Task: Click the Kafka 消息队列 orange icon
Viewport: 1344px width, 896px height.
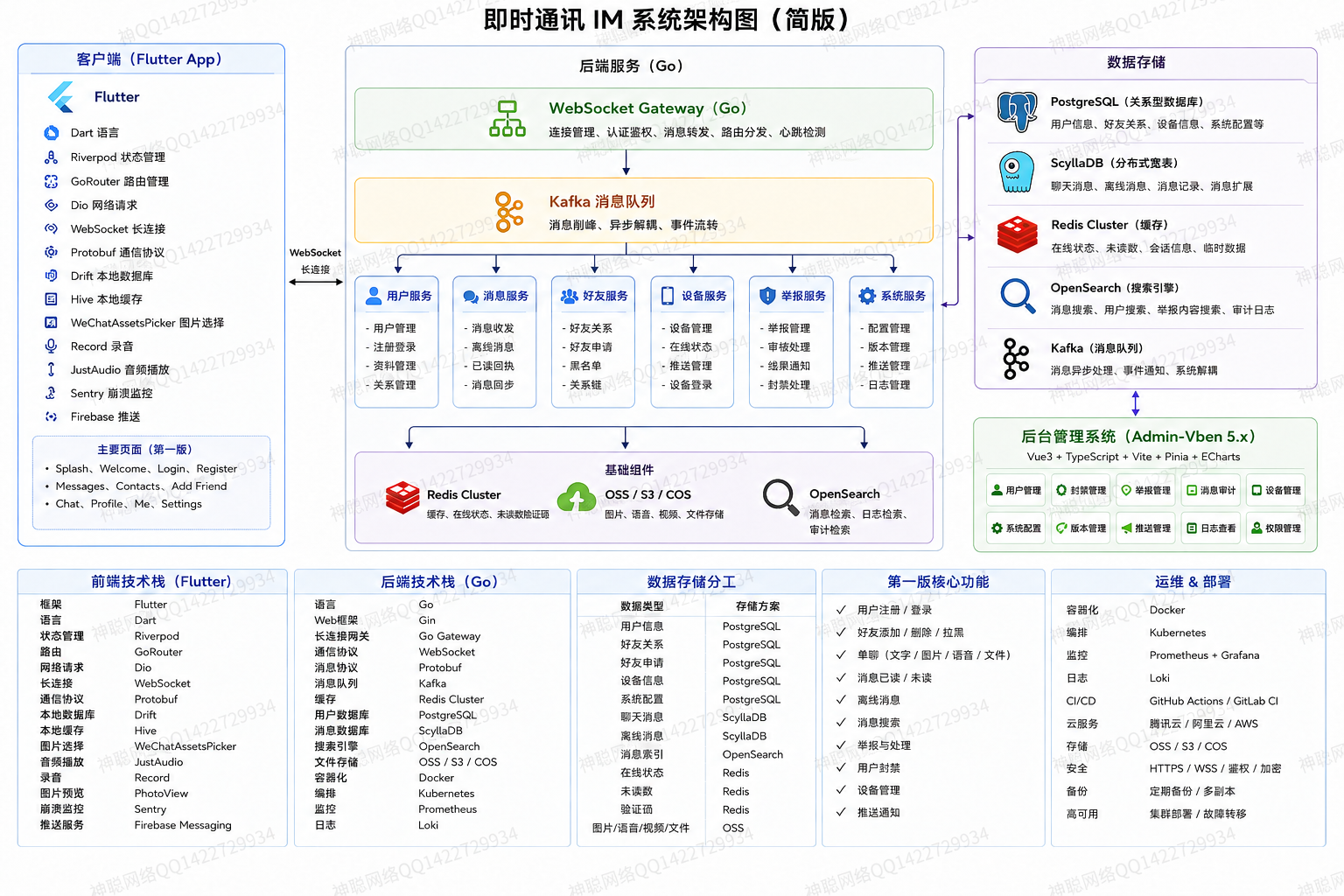Action: 509,212
